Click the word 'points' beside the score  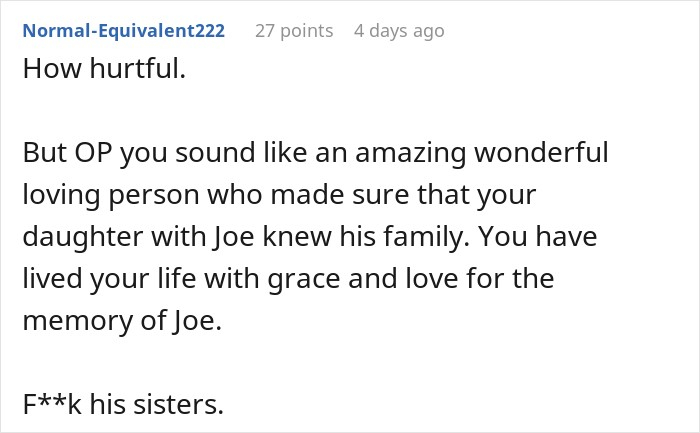point(307,32)
